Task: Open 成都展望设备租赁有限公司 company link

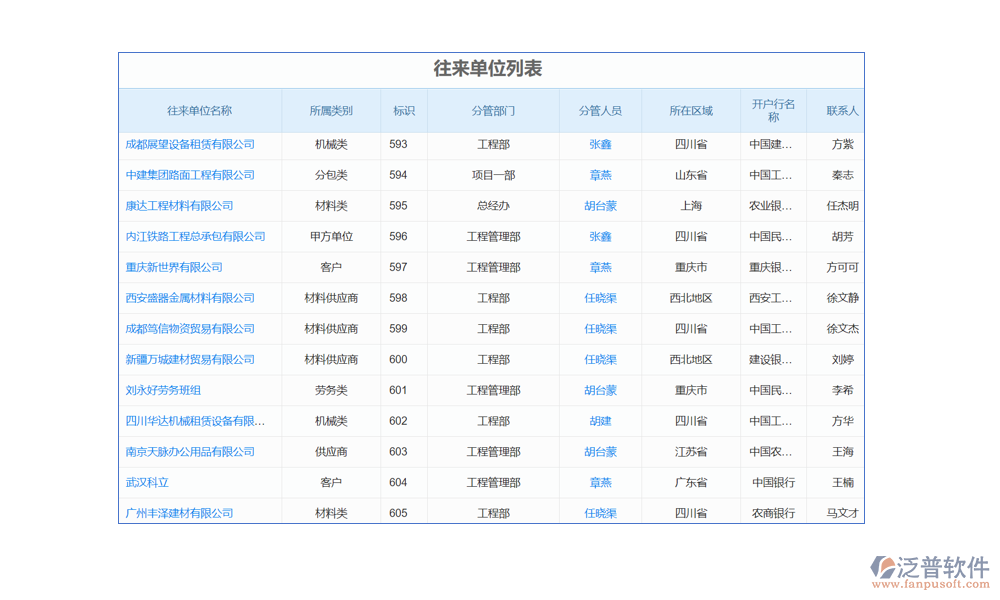Action: [x=190, y=144]
